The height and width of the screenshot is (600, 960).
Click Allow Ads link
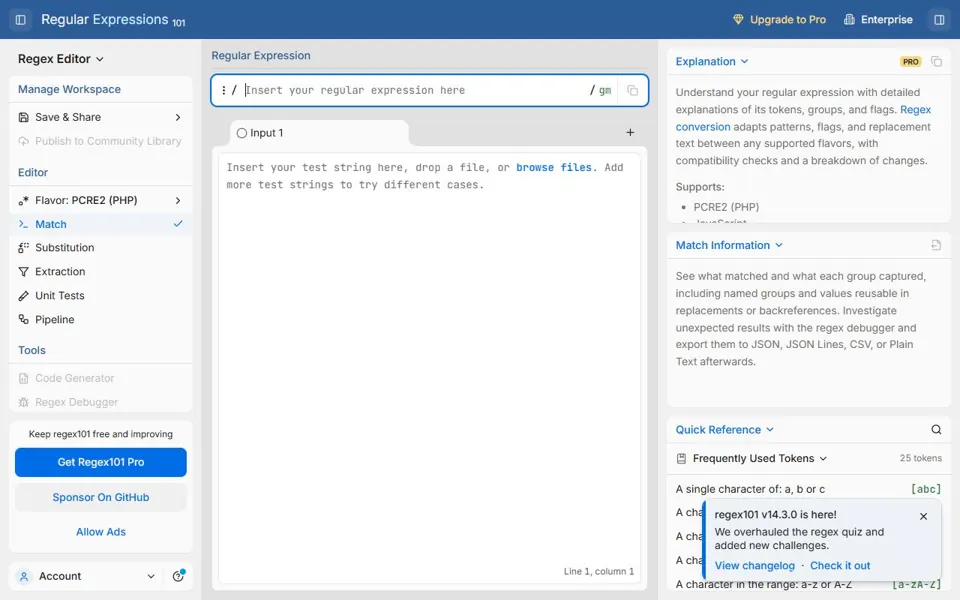pyautogui.click(x=101, y=531)
